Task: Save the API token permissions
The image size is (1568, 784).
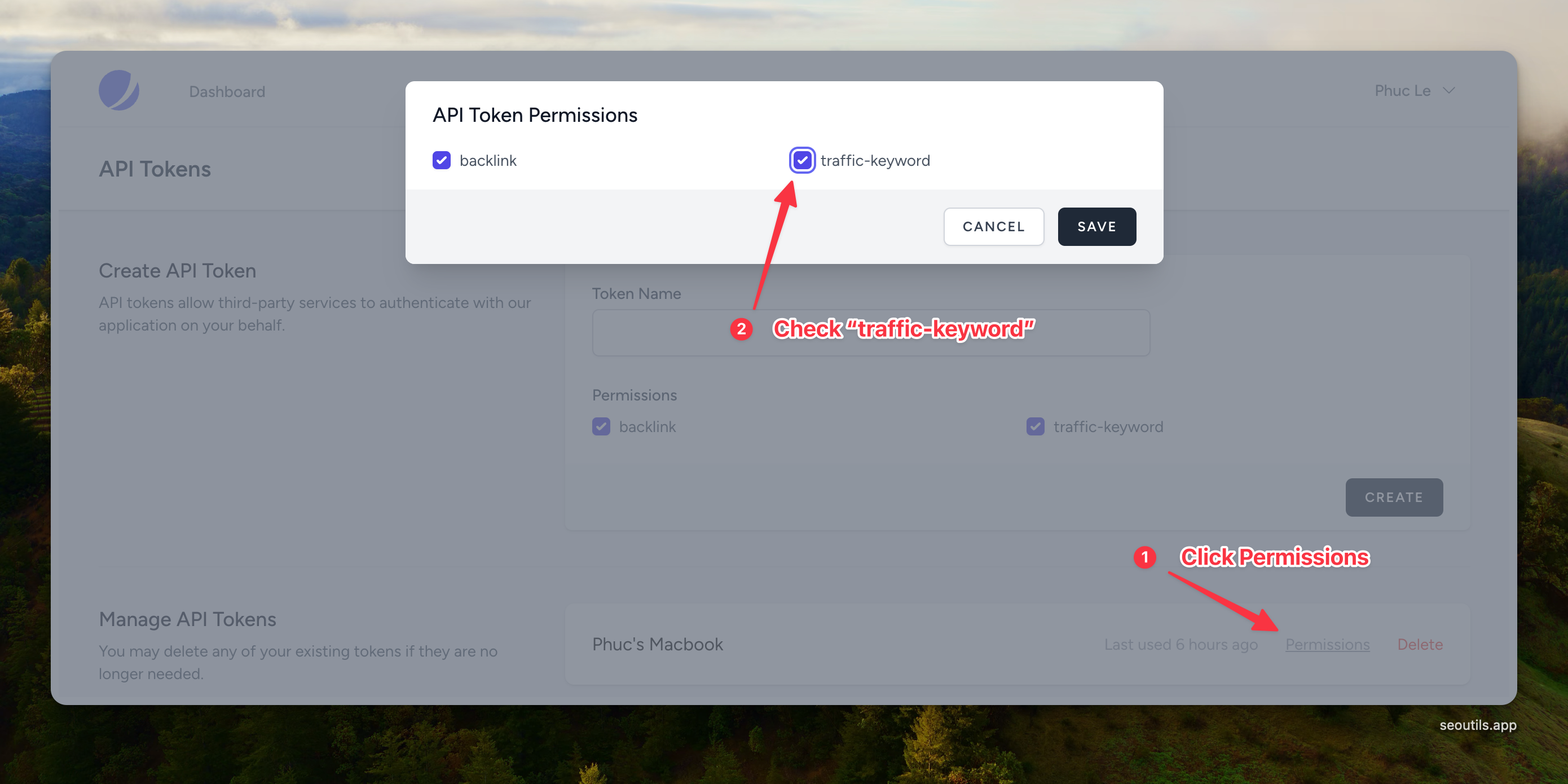Action: [1096, 226]
